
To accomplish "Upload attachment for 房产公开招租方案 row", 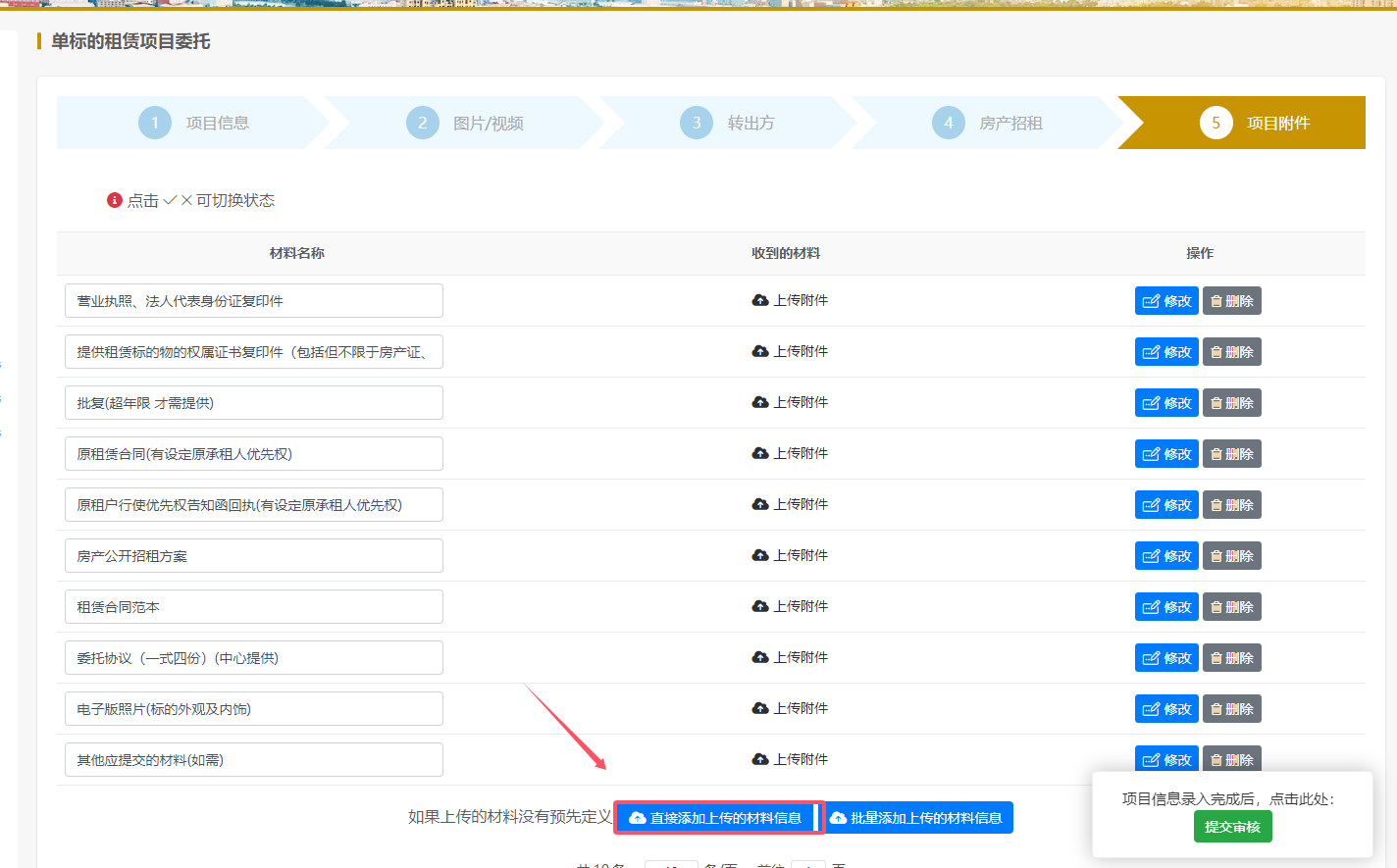I will 790,555.
